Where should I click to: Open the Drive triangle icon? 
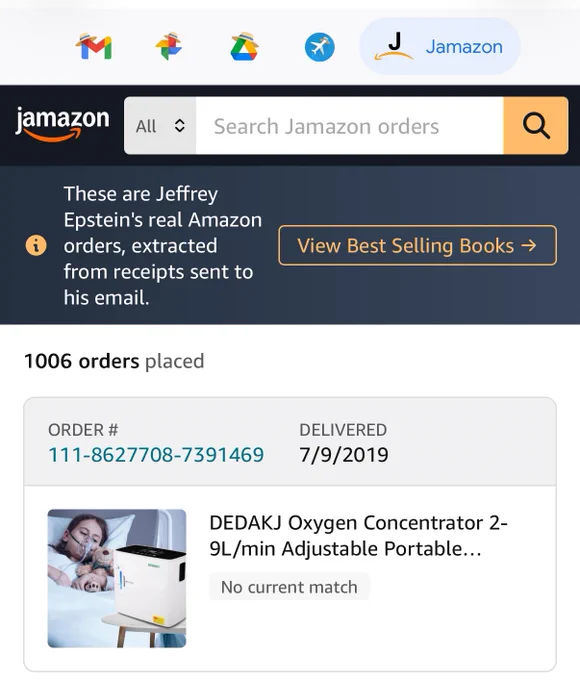point(244,46)
